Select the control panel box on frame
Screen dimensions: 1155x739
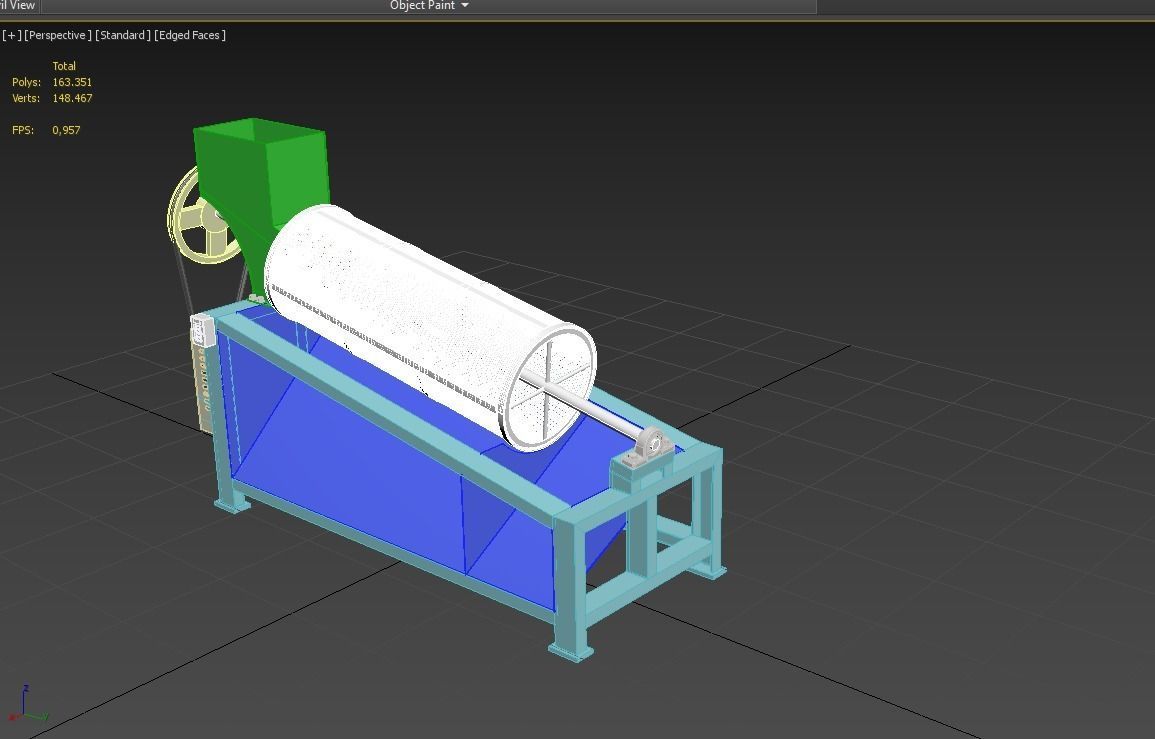tap(203, 330)
